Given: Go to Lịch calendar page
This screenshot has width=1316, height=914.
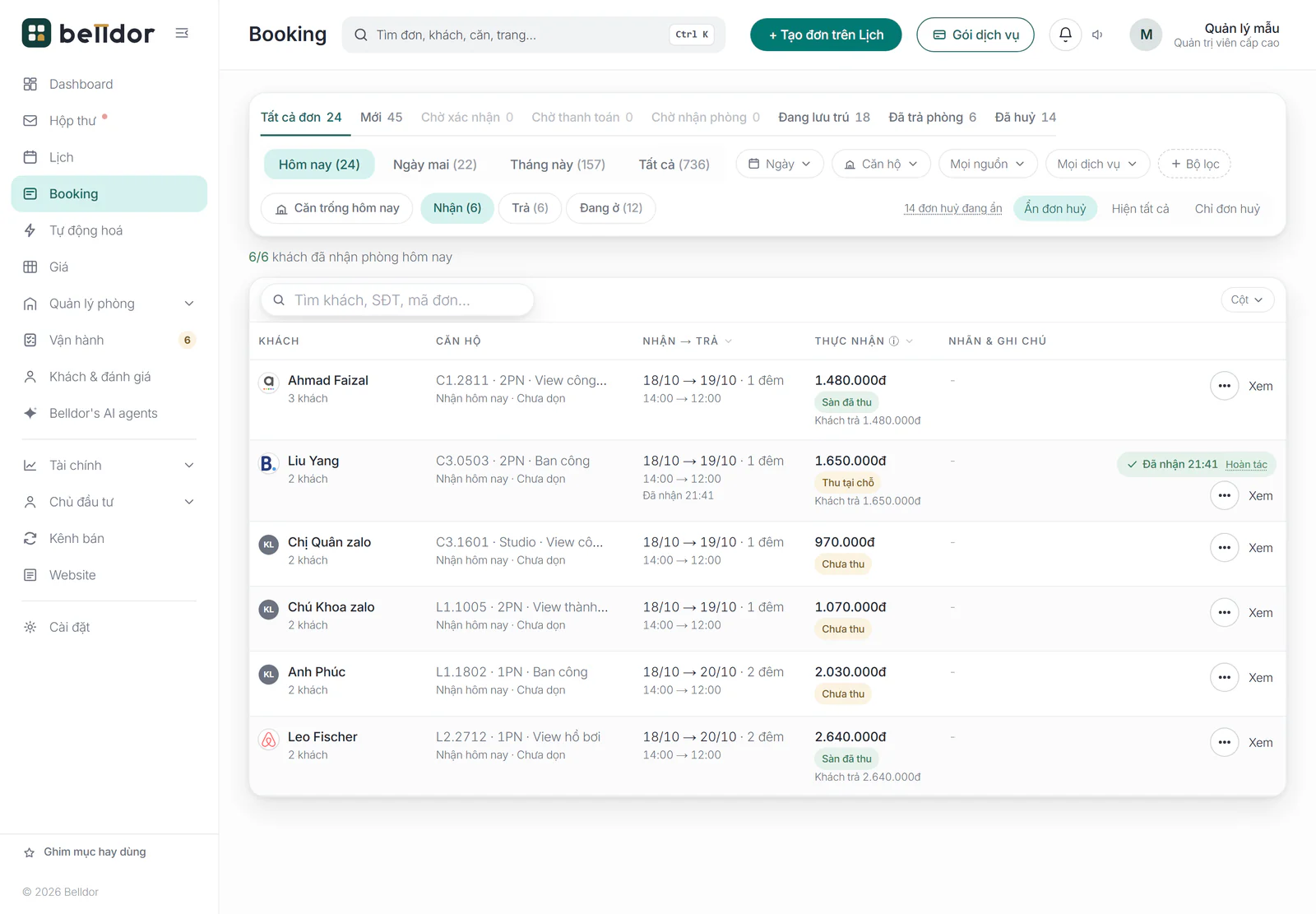Looking at the screenshot, I should tap(109, 157).
